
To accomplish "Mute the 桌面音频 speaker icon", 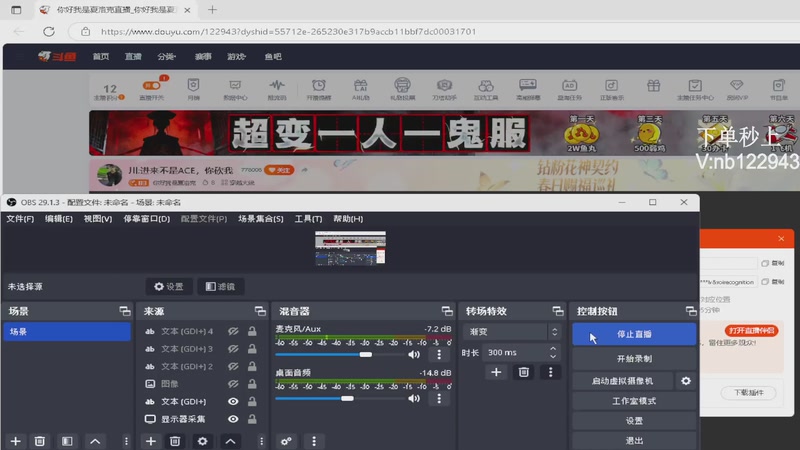I will click(414, 398).
